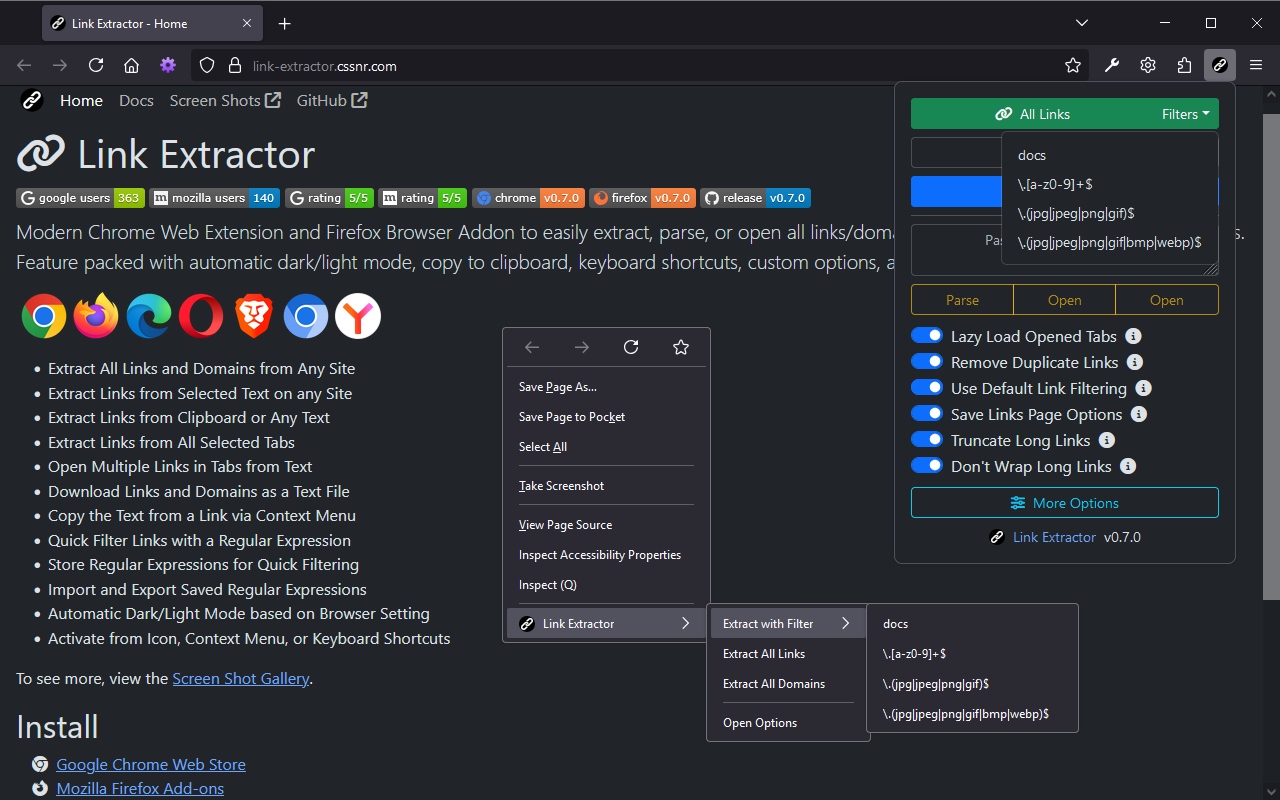
Task: Follow the Screen Shot Gallery link
Action: [240, 678]
